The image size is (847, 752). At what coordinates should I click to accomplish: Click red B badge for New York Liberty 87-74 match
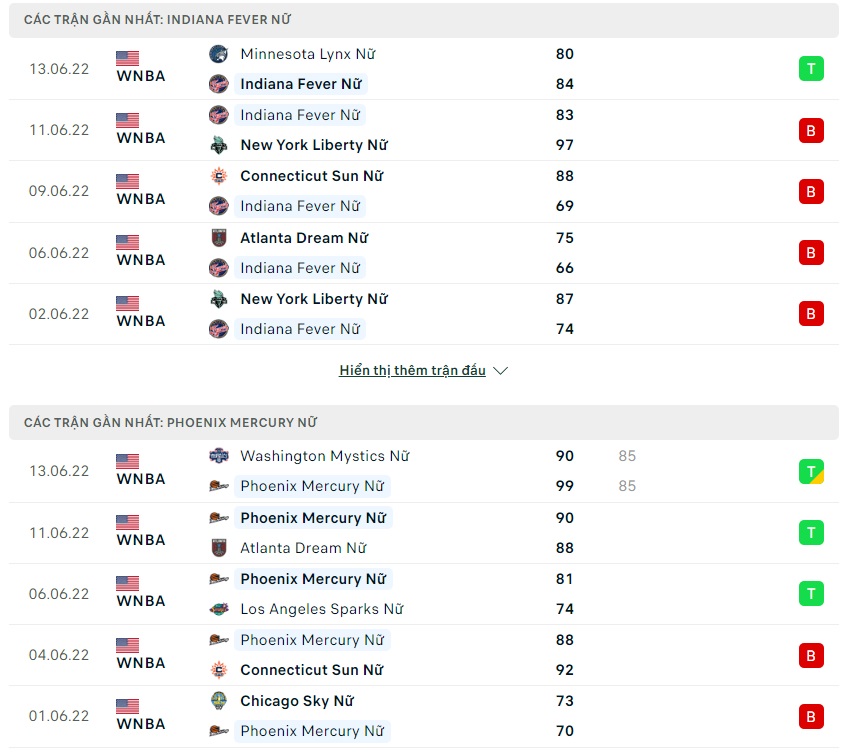tap(811, 313)
